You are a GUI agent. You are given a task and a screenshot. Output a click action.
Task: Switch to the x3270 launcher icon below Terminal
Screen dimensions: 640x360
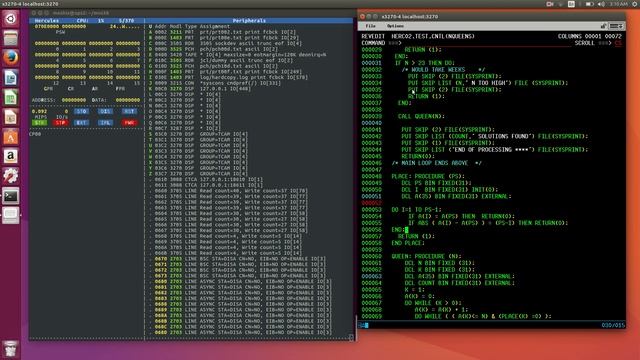point(11,215)
